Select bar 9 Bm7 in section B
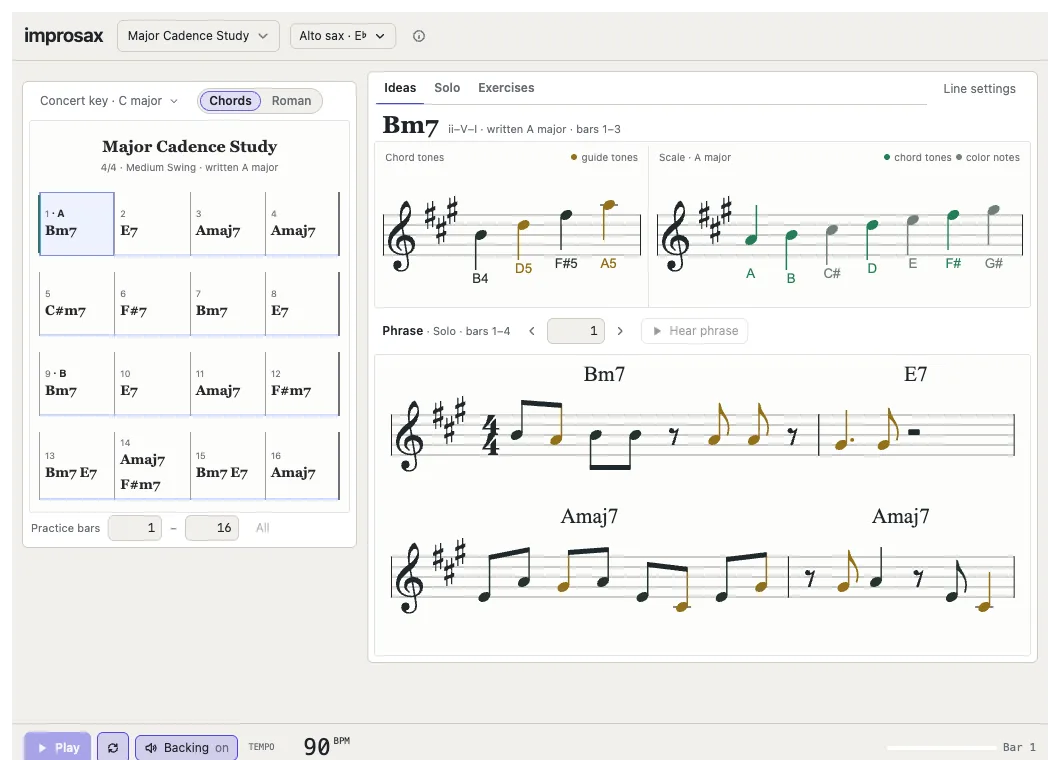The image size is (1060, 760). click(x=76, y=383)
